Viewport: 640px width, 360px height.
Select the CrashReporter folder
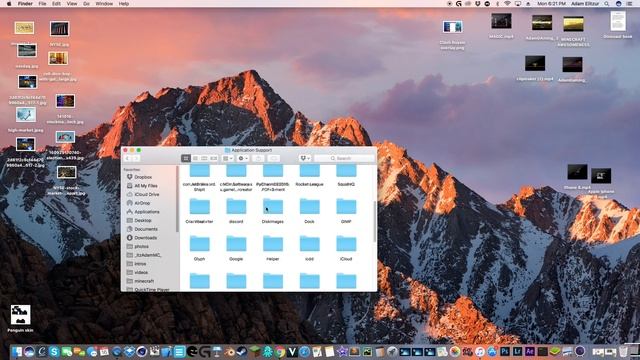(199, 207)
